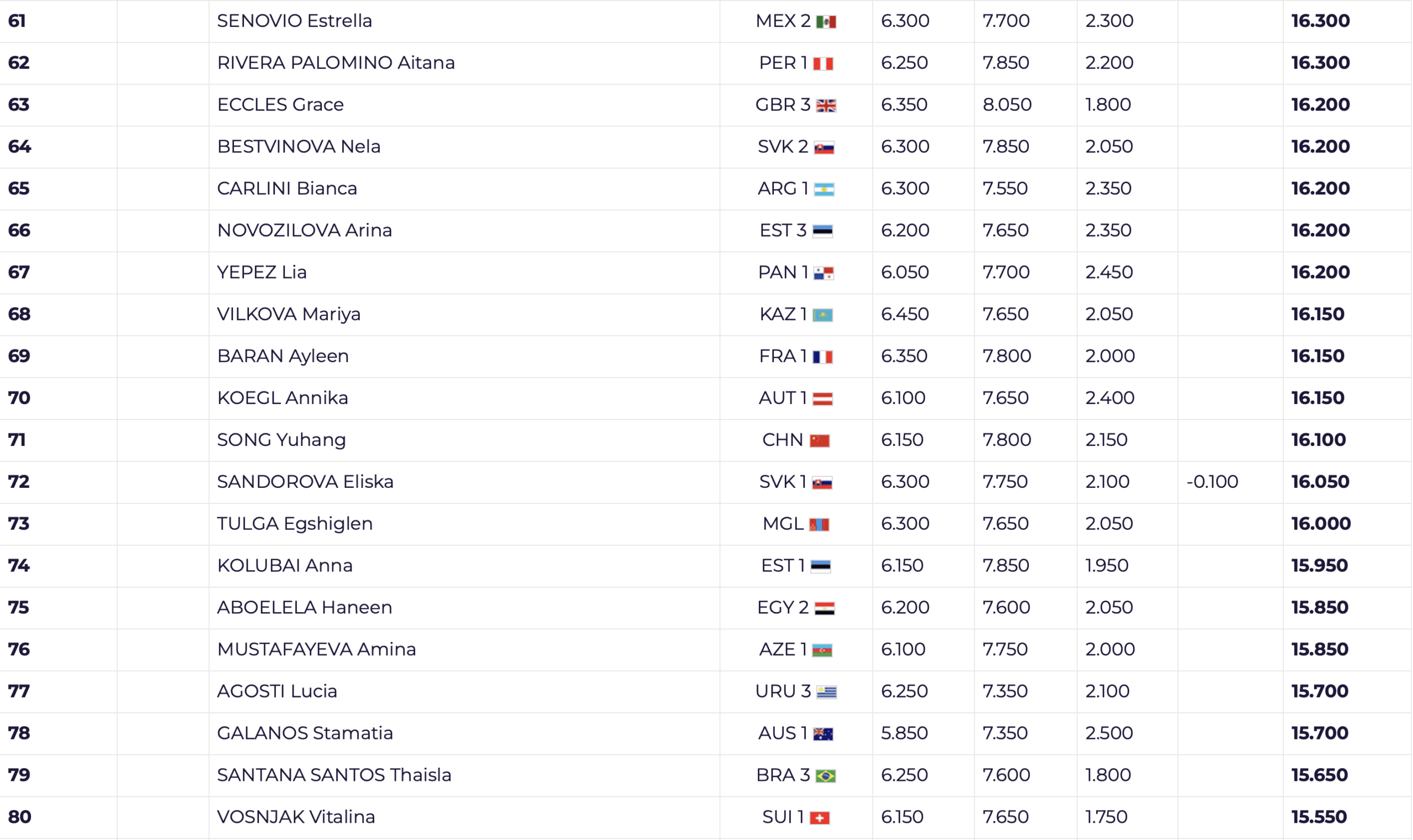
Task: Select the SANDOROVA Eliska row name
Action: tap(305, 482)
